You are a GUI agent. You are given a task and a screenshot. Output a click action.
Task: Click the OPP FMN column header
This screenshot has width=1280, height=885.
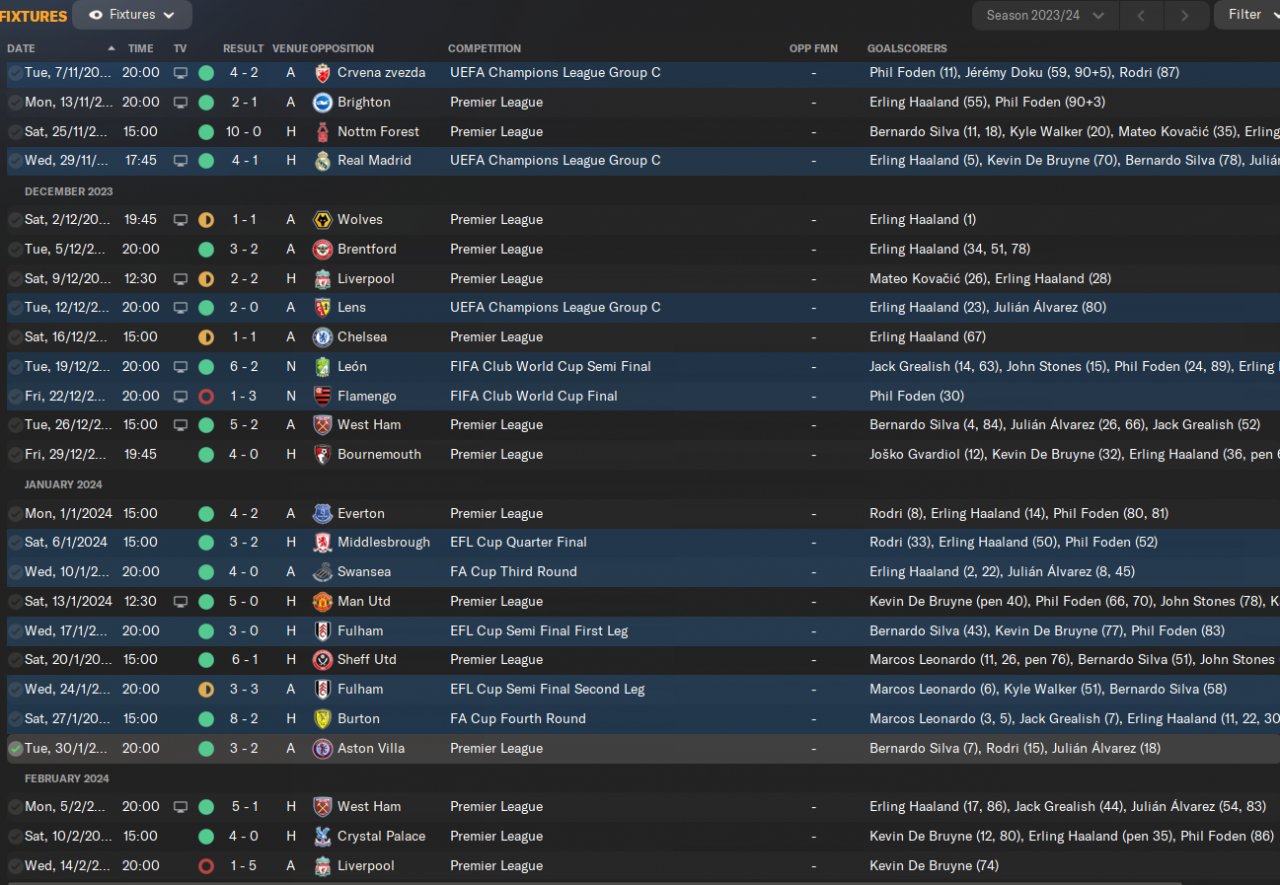coord(814,48)
